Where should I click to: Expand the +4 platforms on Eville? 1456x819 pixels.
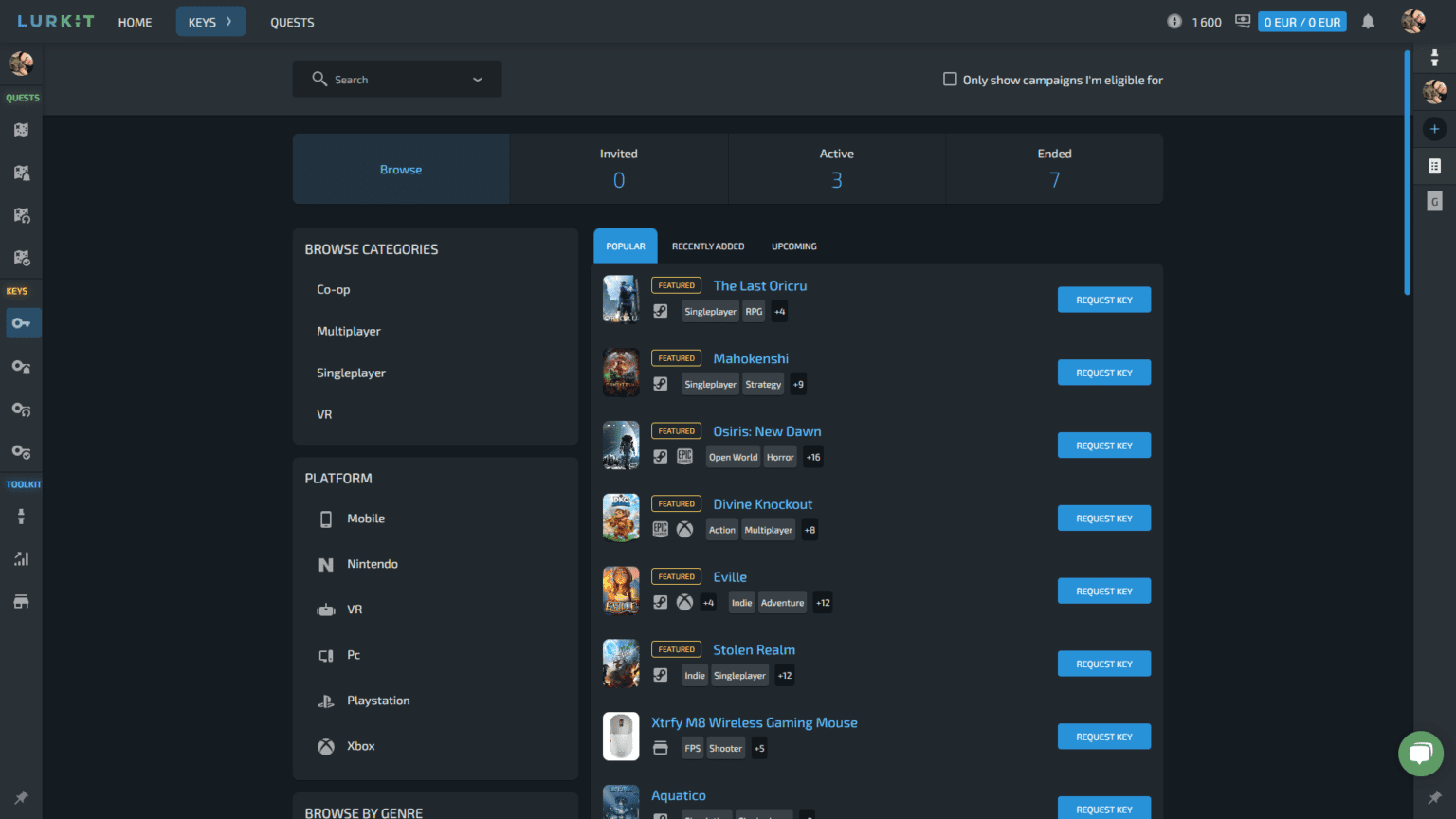[708, 603]
